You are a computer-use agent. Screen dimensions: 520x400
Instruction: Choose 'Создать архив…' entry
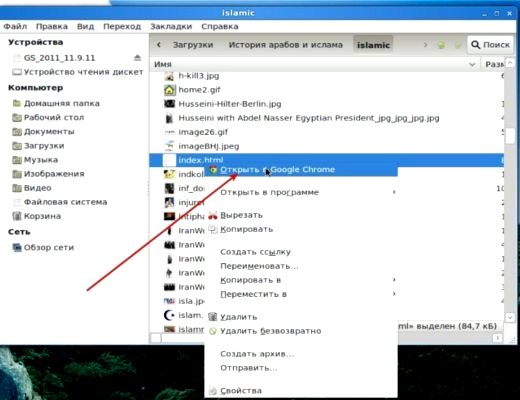(x=301, y=354)
